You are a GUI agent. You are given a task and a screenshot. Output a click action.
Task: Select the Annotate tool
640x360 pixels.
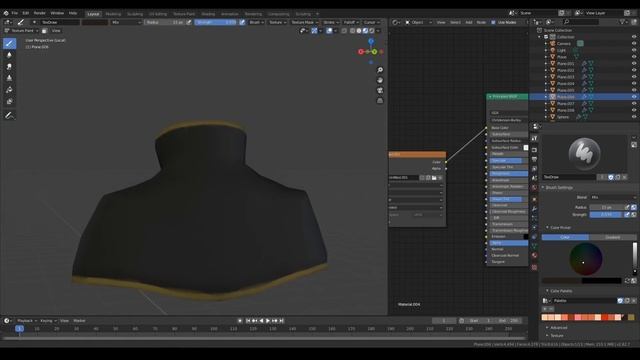[9, 116]
